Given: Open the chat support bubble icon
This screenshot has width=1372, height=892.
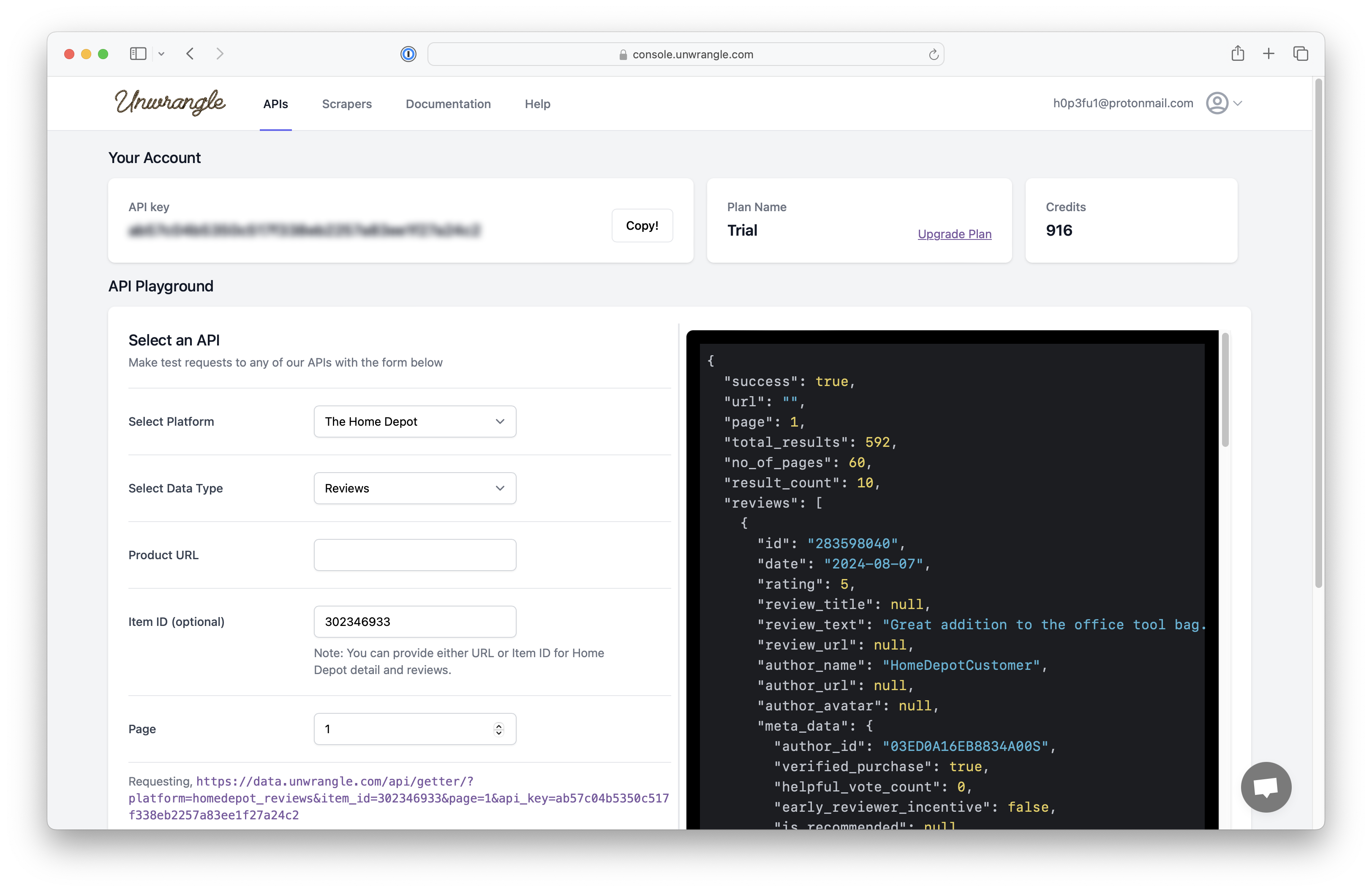Looking at the screenshot, I should tap(1266, 787).
